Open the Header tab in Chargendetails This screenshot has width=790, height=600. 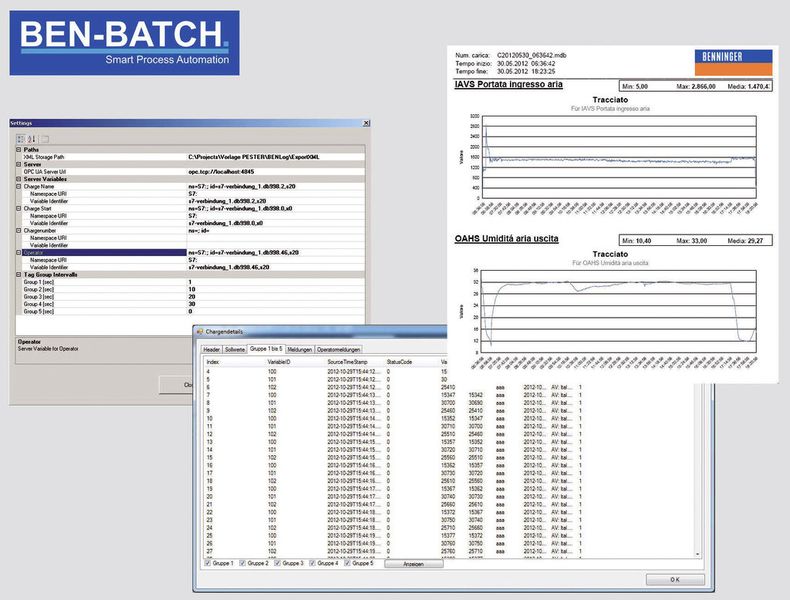pyautogui.click(x=212, y=349)
